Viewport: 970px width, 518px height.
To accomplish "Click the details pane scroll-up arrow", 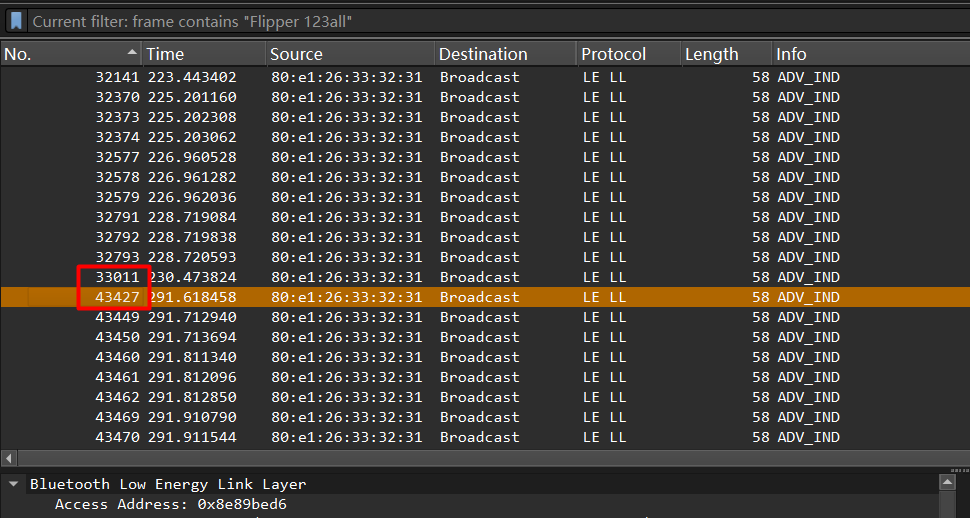I will pyautogui.click(x=948, y=483).
